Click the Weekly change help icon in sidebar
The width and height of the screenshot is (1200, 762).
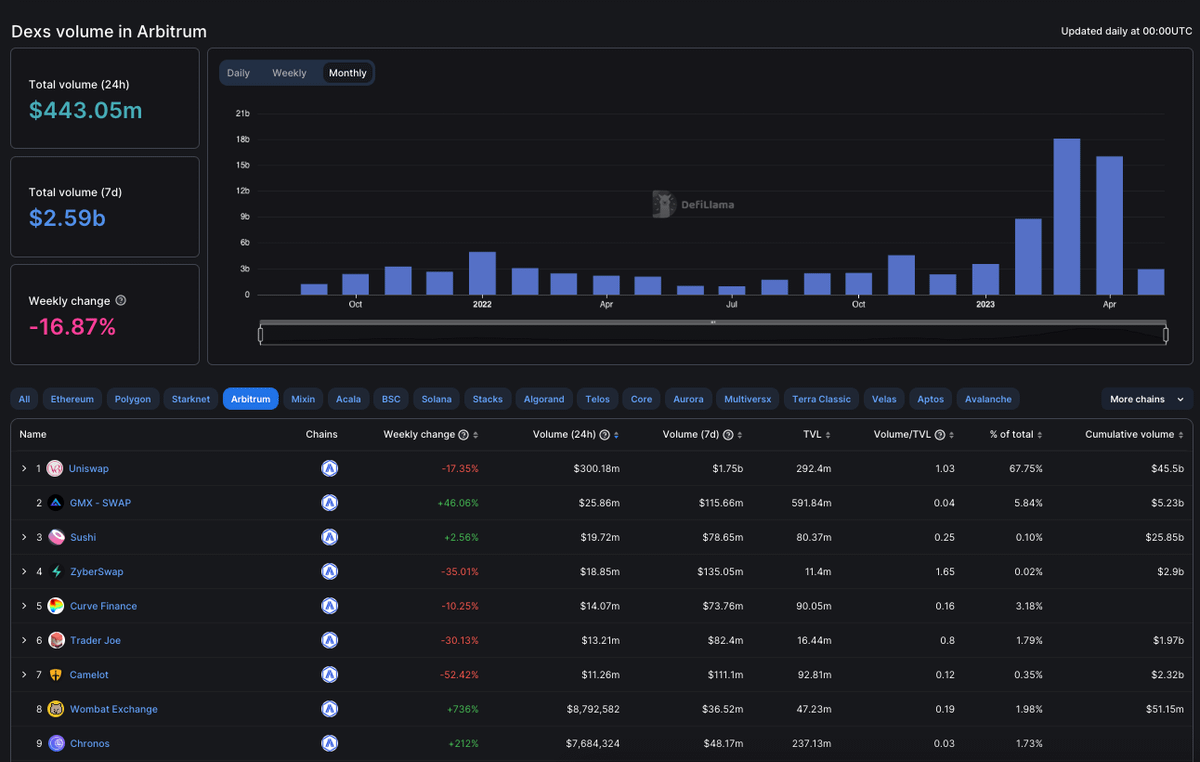tap(121, 301)
